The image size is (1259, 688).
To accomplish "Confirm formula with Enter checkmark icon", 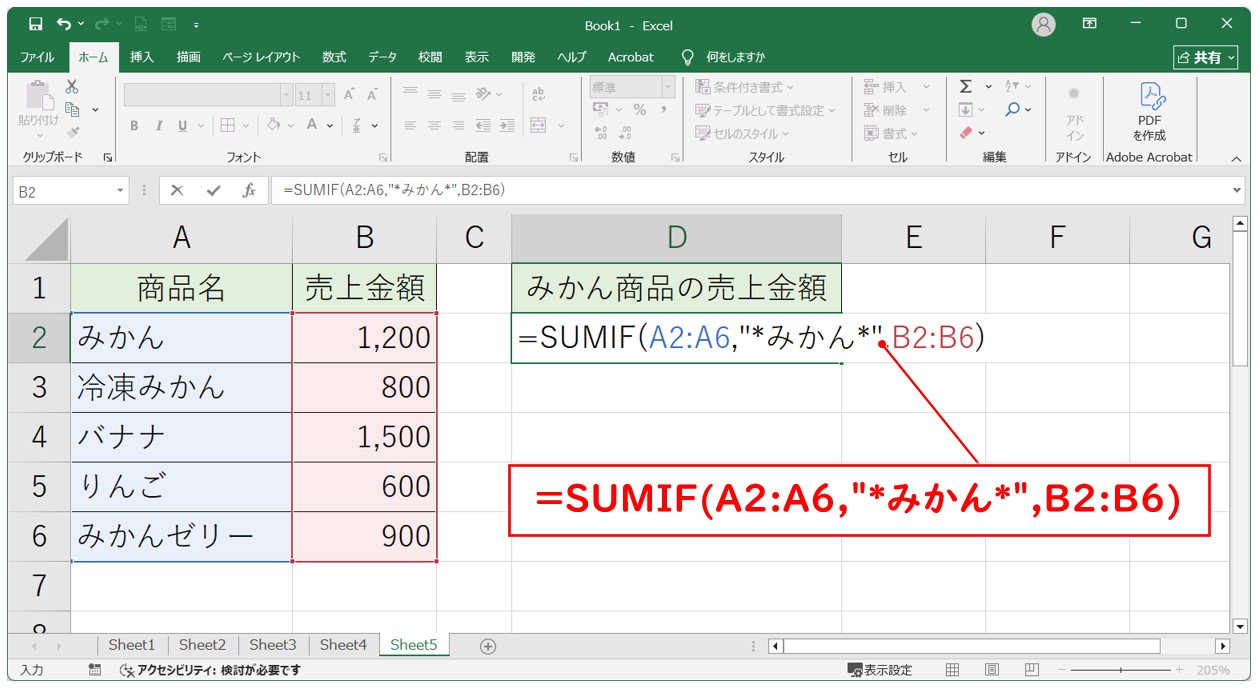I will tap(213, 190).
